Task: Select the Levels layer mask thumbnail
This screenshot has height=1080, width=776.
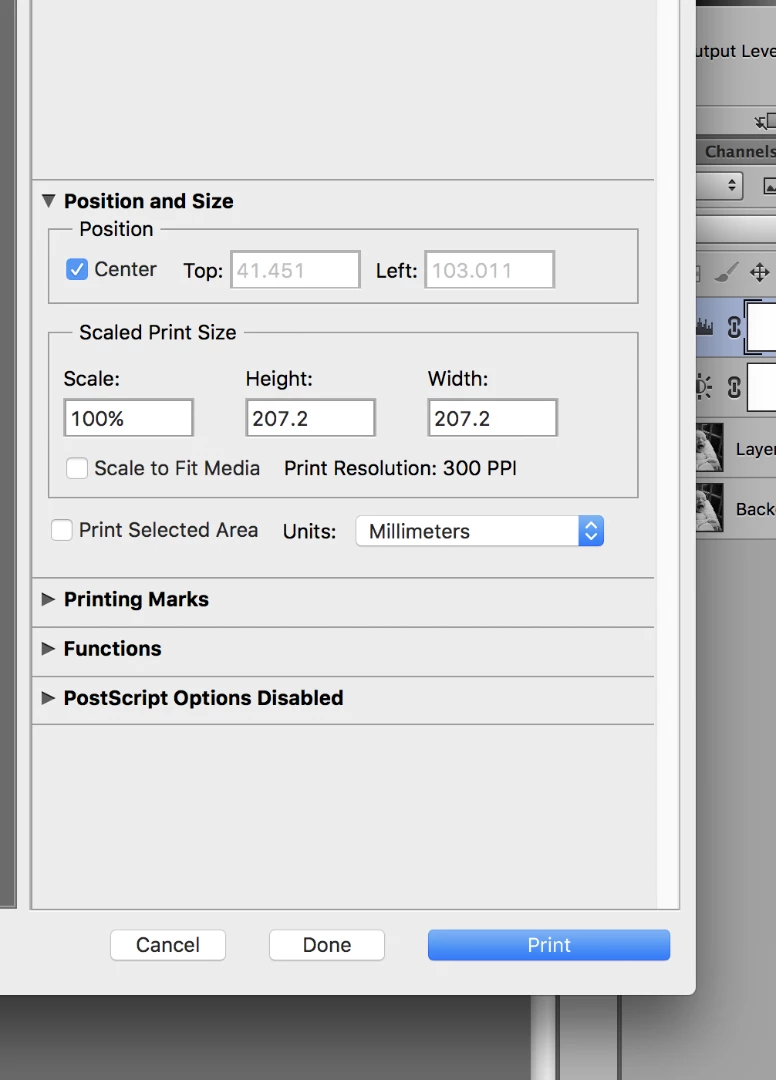Action: pos(762,327)
